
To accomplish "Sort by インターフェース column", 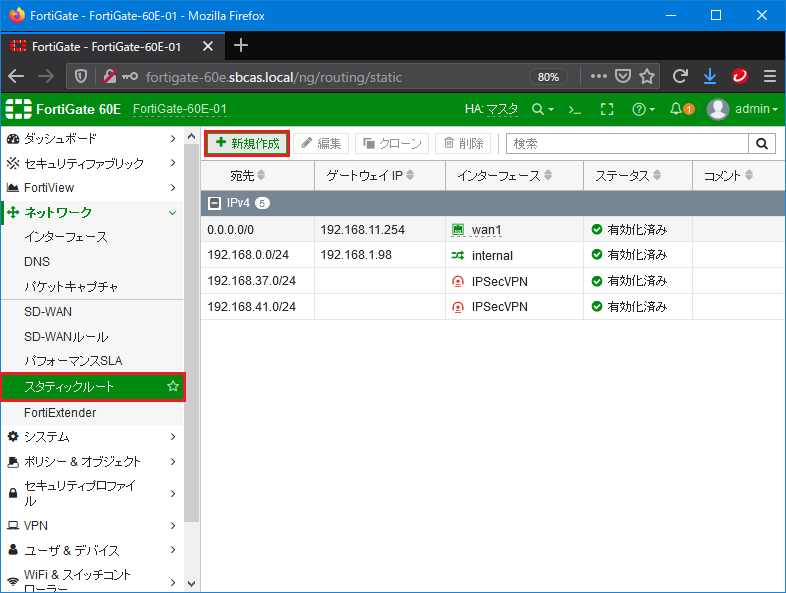I will [x=505, y=175].
